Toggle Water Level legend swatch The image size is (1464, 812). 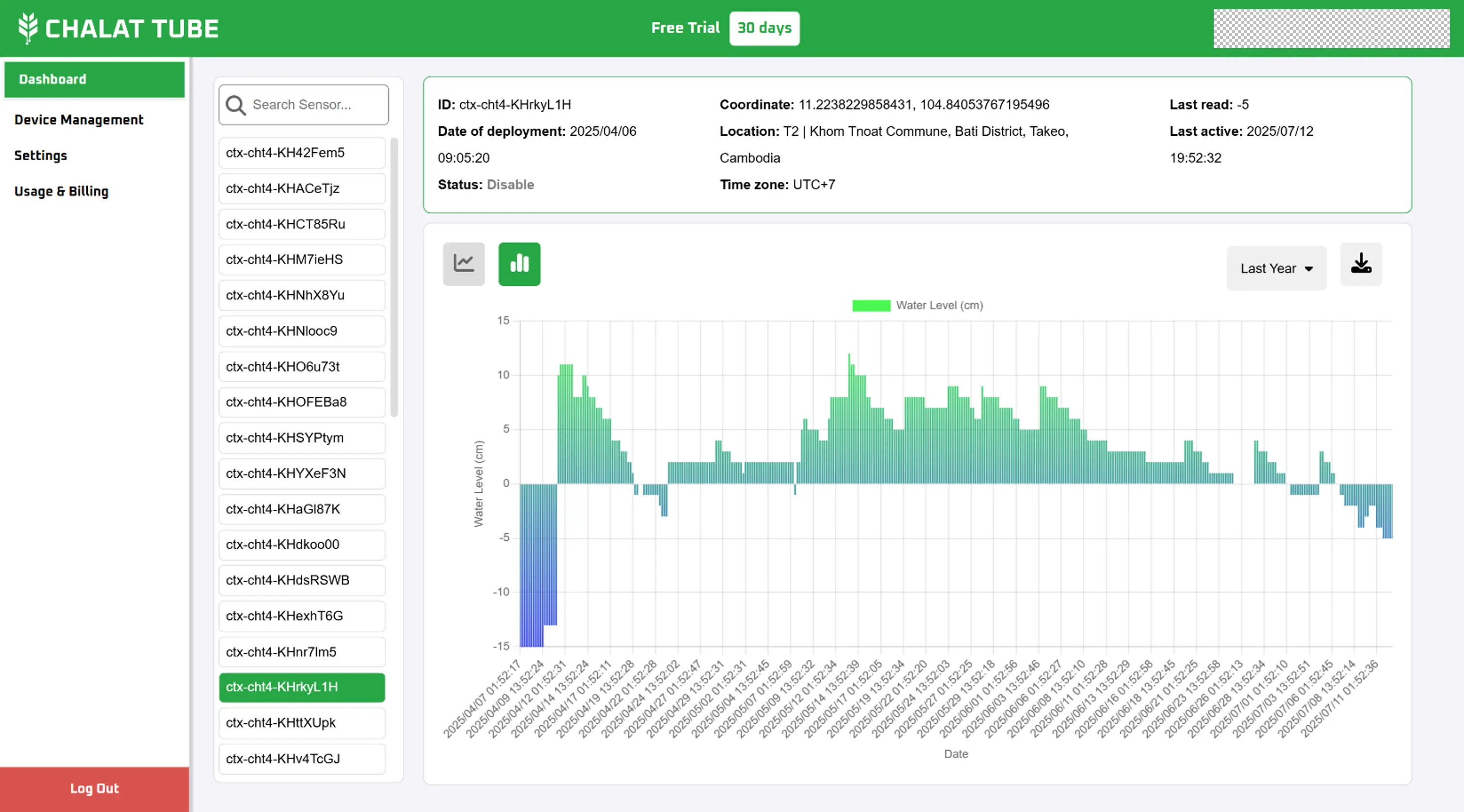[x=871, y=306]
